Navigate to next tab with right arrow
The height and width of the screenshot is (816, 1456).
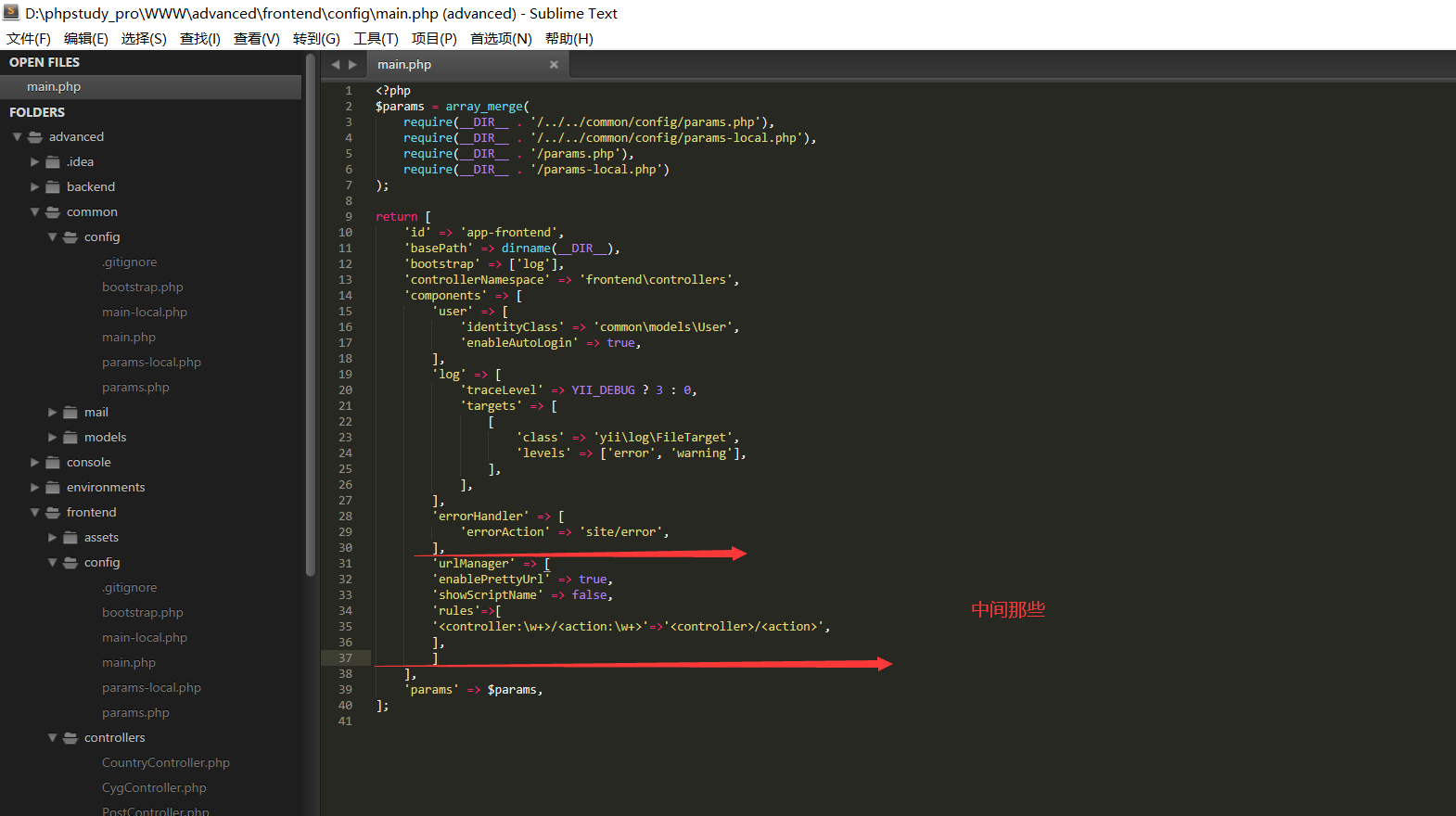[x=352, y=65]
